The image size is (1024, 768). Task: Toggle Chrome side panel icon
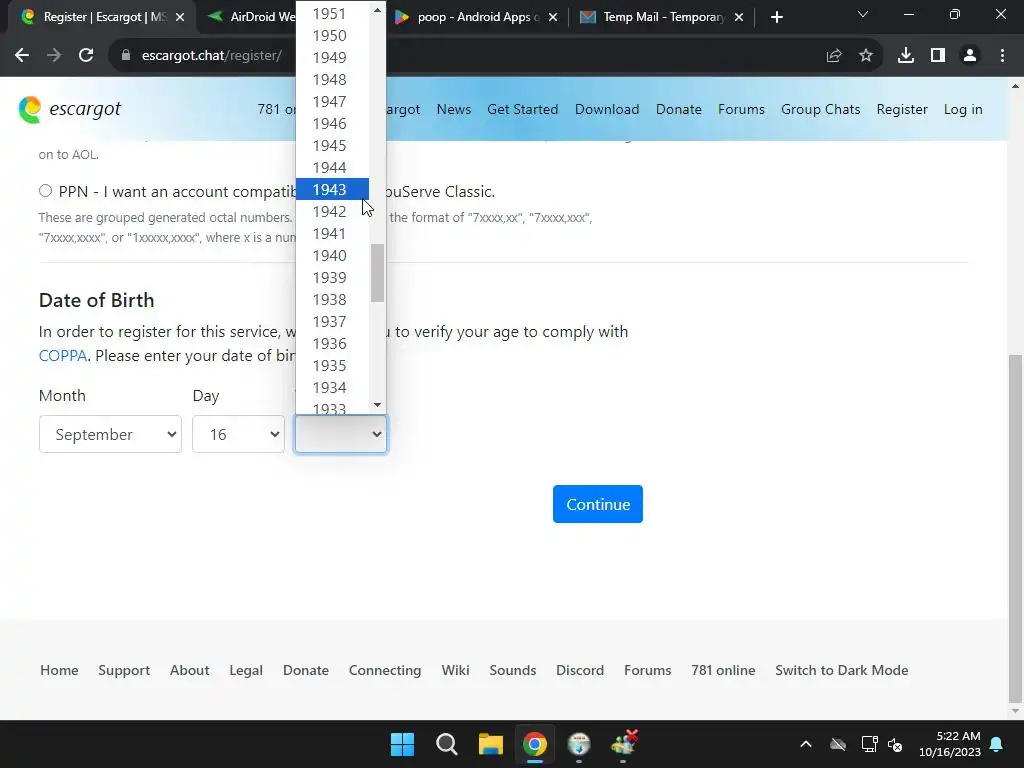click(938, 56)
